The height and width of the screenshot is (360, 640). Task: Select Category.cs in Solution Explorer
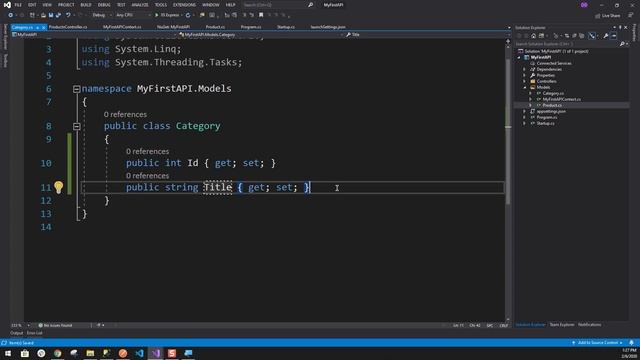[x=553, y=93]
